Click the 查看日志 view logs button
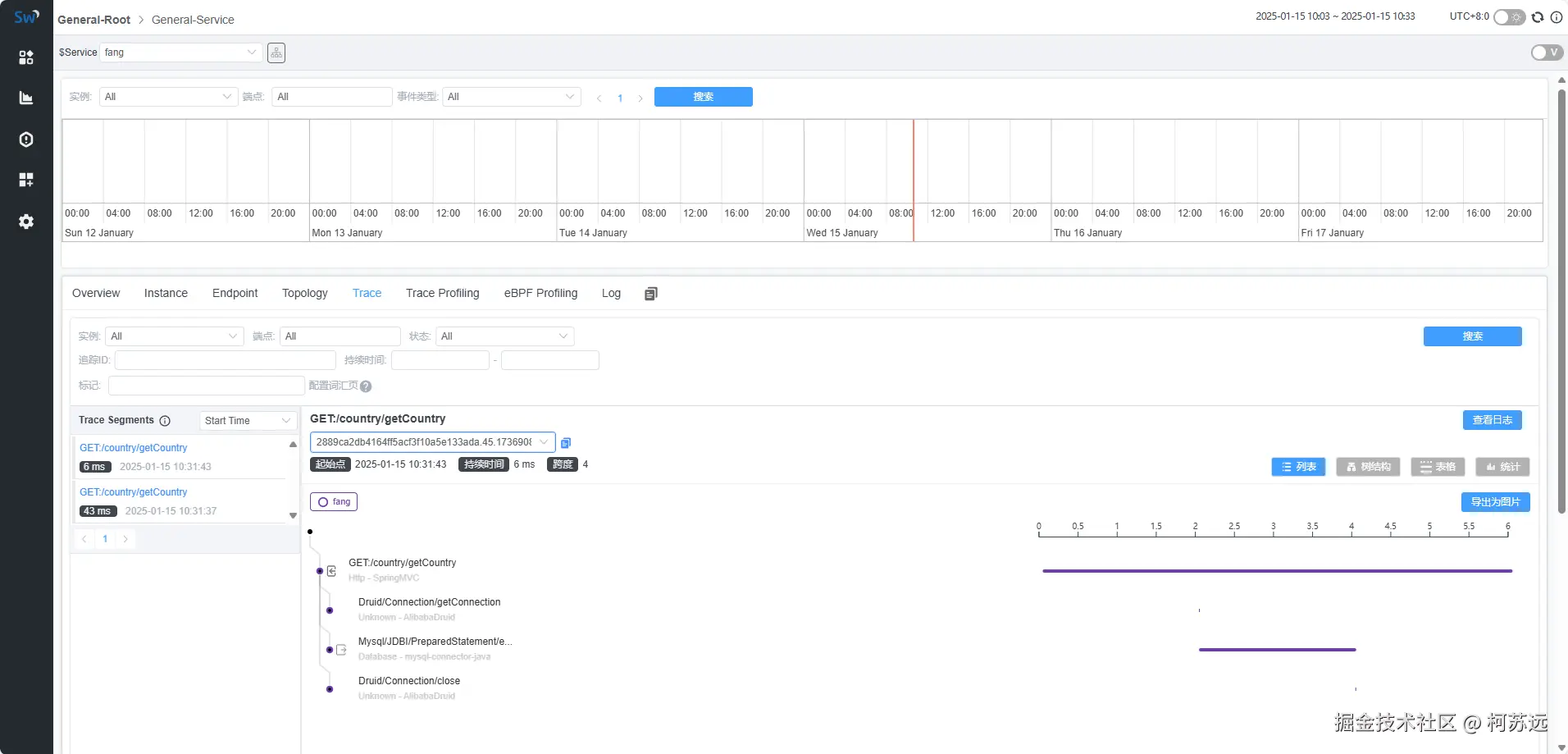Image resolution: width=1568 pixels, height=754 pixels. pyautogui.click(x=1493, y=420)
